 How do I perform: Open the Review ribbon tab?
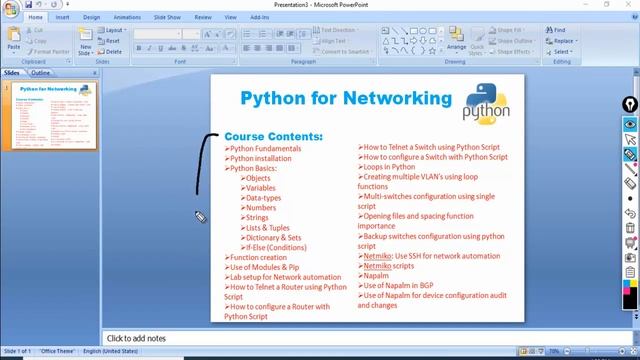203,17
